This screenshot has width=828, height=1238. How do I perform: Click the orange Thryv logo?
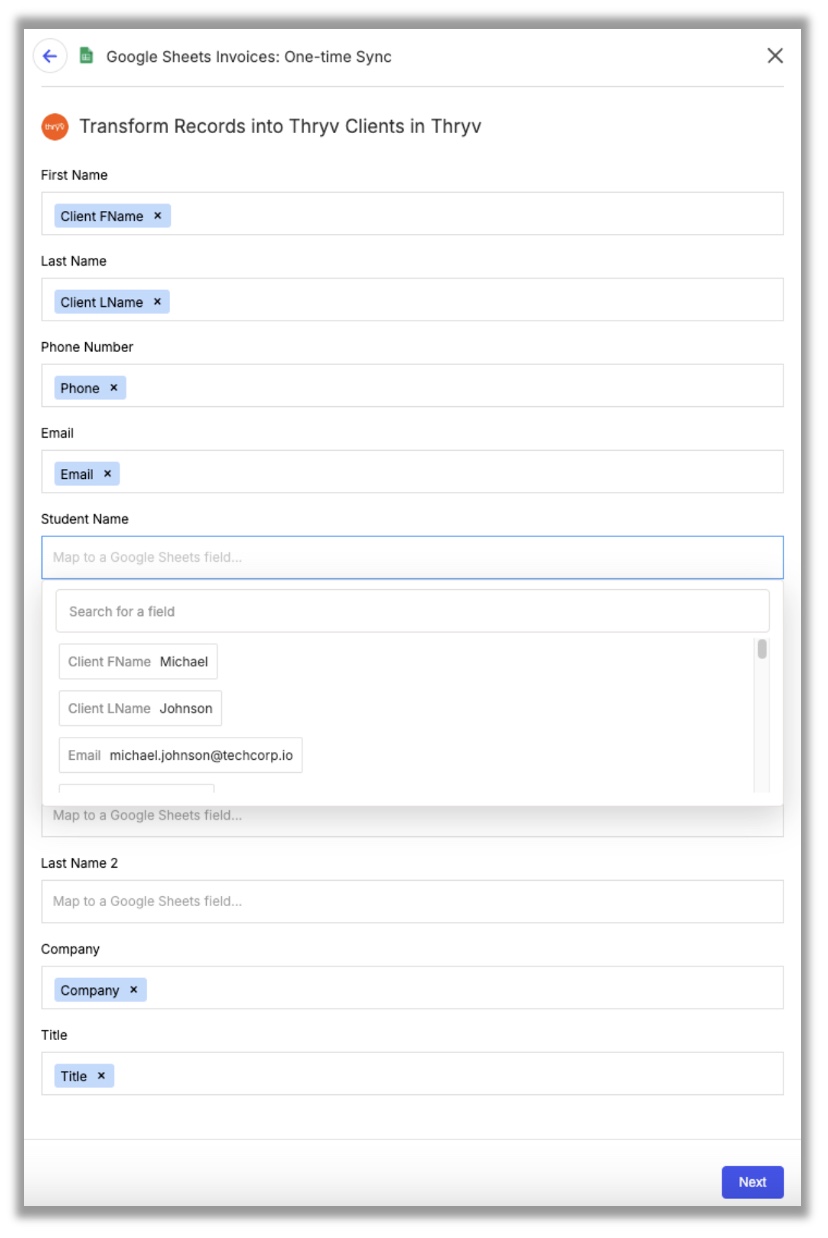pos(55,127)
